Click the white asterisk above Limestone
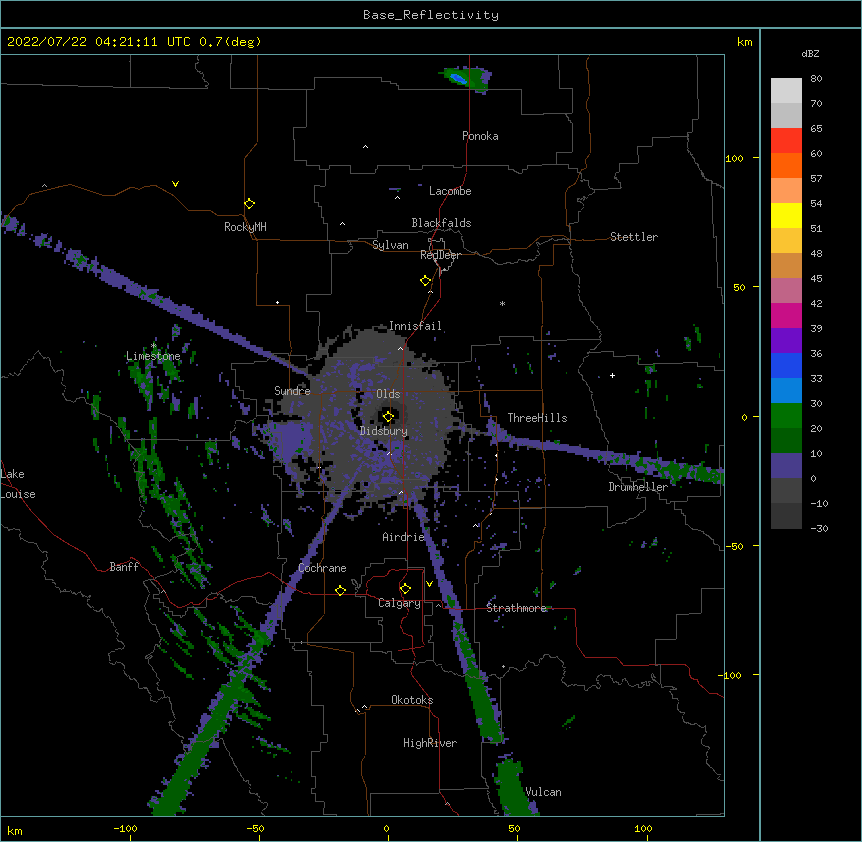The image size is (862, 842). [154, 346]
